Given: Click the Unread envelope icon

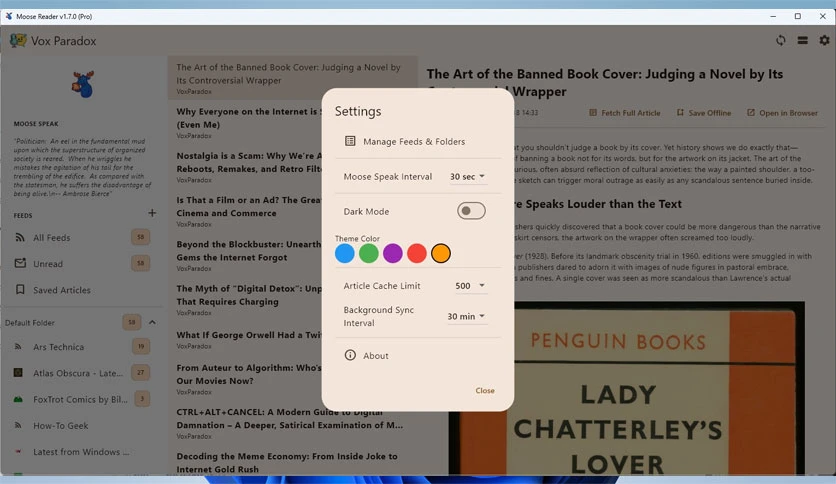Looking at the screenshot, I should [x=20, y=263].
